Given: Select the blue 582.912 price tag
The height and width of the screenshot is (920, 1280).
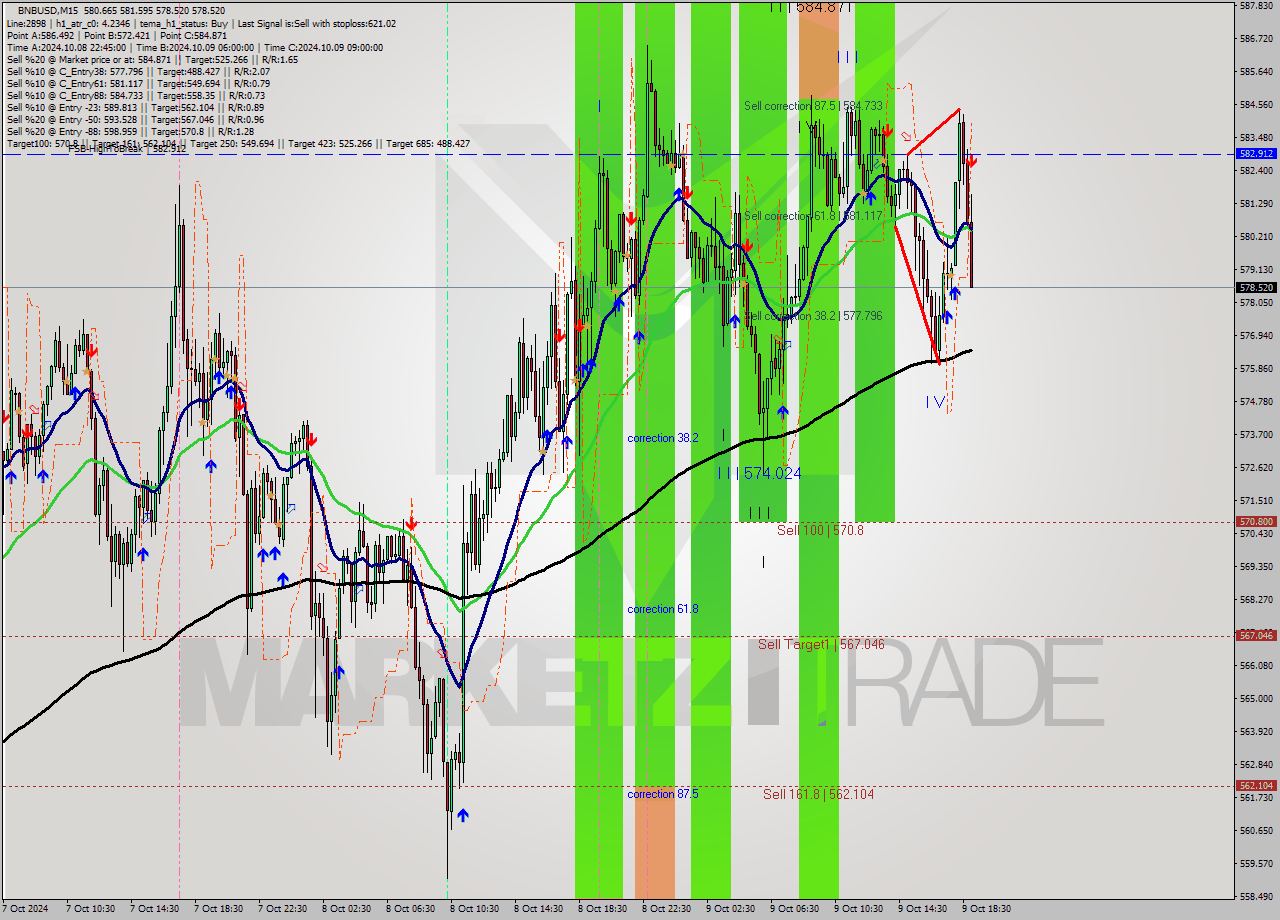Looking at the screenshot, I should coord(1256,154).
